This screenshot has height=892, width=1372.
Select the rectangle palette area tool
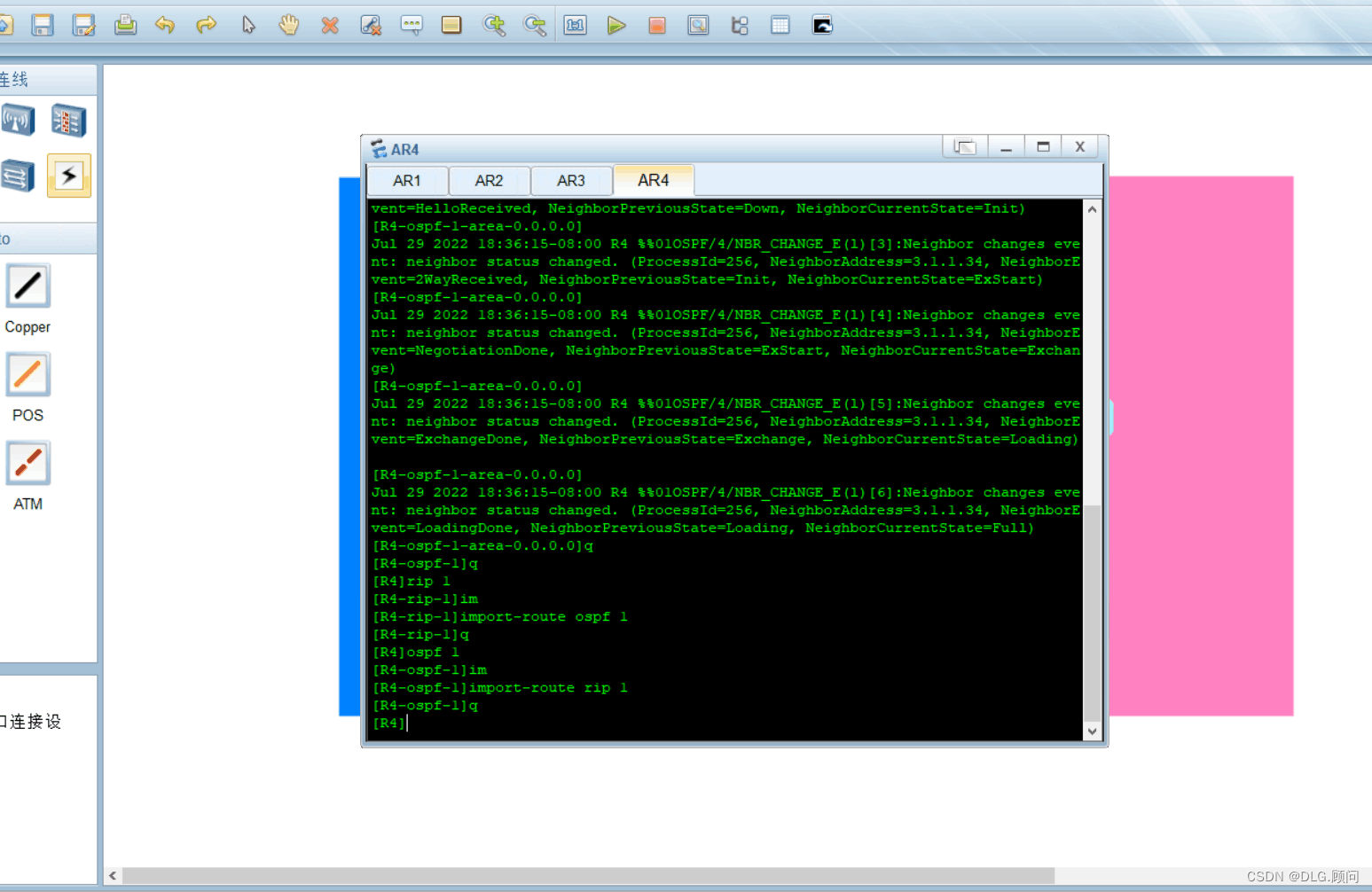click(x=451, y=25)
